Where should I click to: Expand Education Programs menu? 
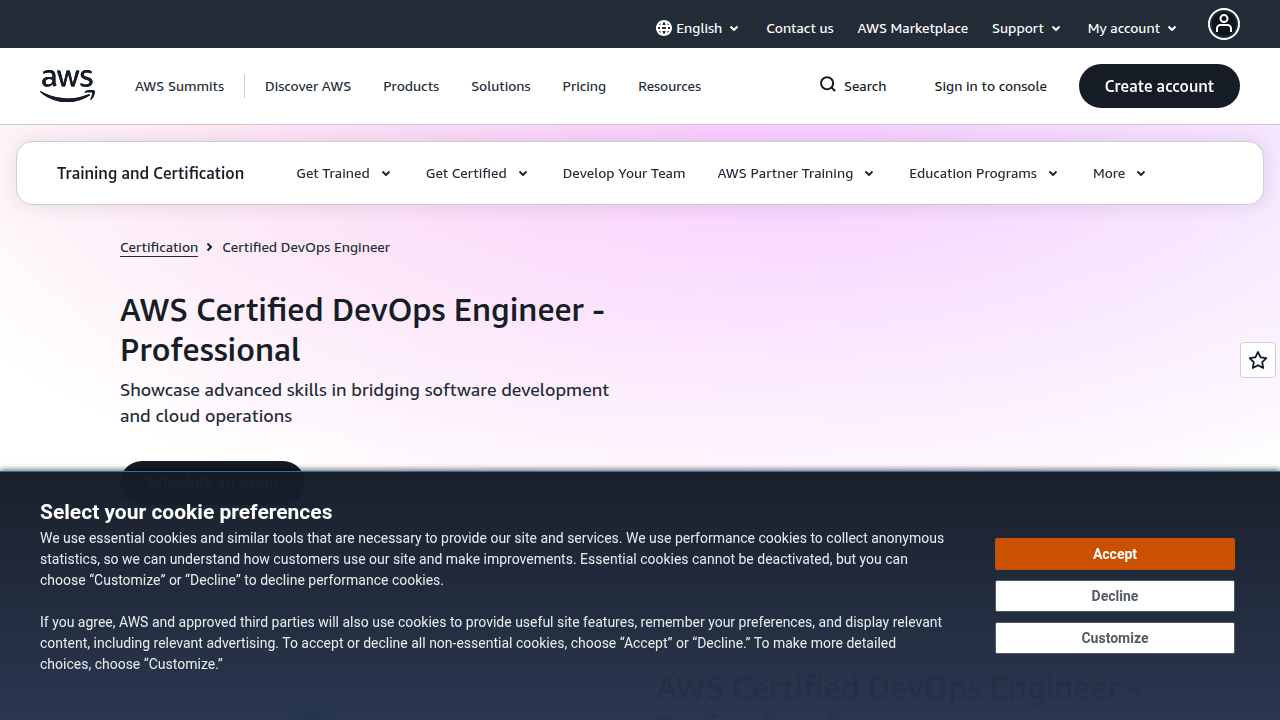(984, 173)
